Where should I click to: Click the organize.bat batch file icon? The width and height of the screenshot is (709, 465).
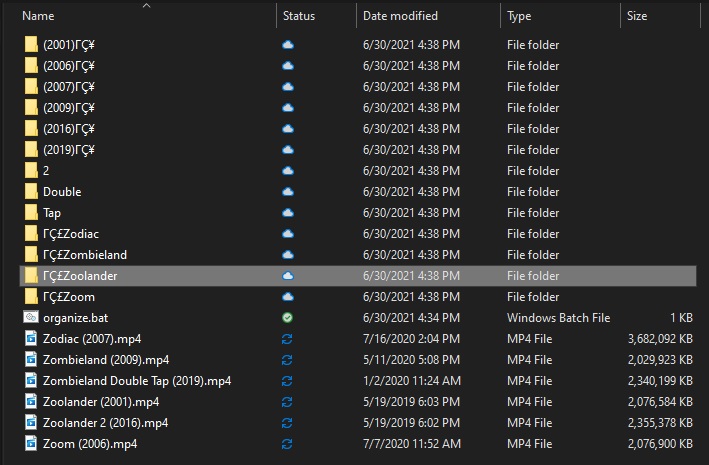[x=31, y=317]
